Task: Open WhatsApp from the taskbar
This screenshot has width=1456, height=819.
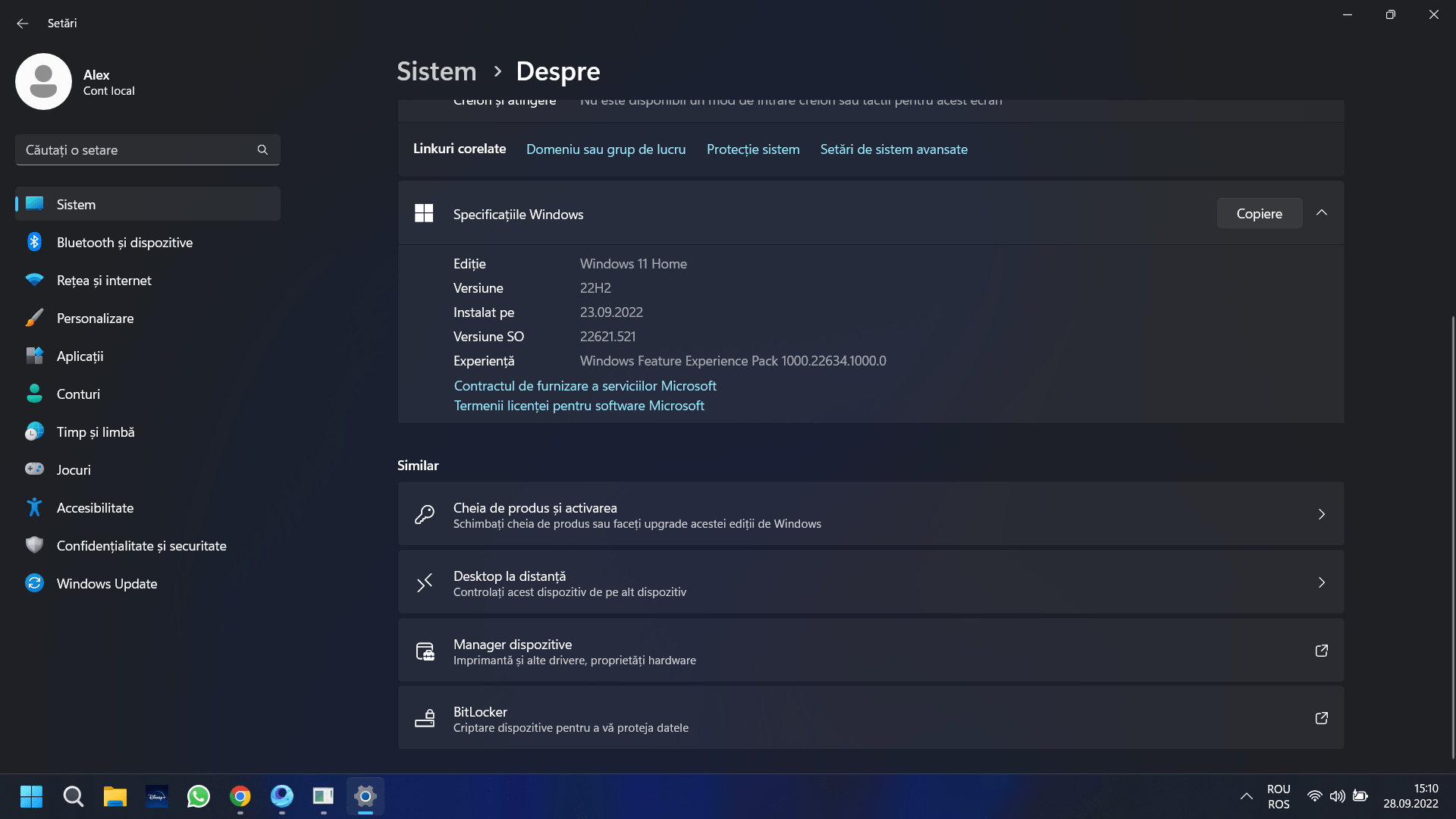Action: tap(199, 796)
